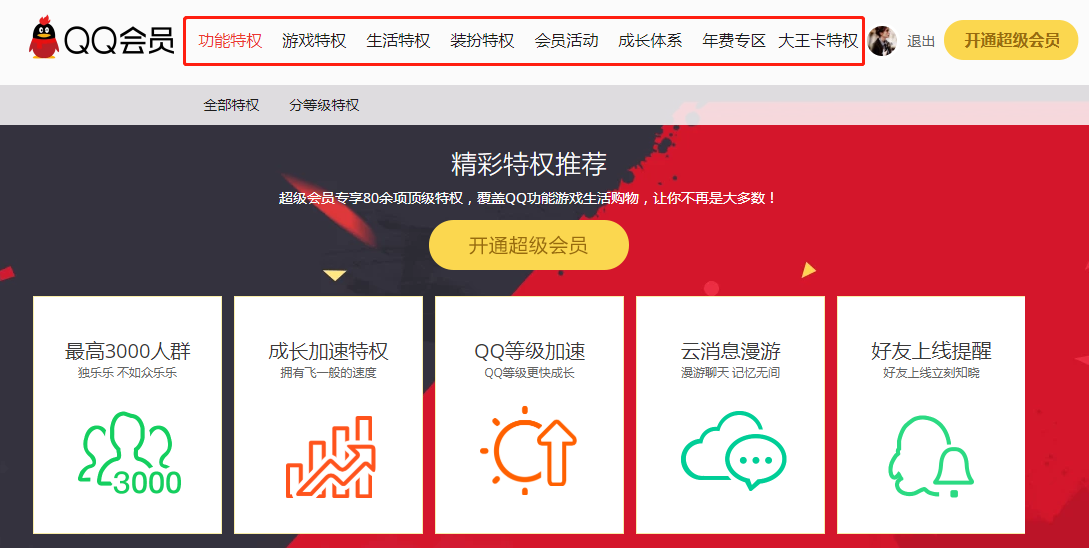Switch to 功能特权 menu tab
This screenshot has width=1089, height=548.
pos(231,41)
